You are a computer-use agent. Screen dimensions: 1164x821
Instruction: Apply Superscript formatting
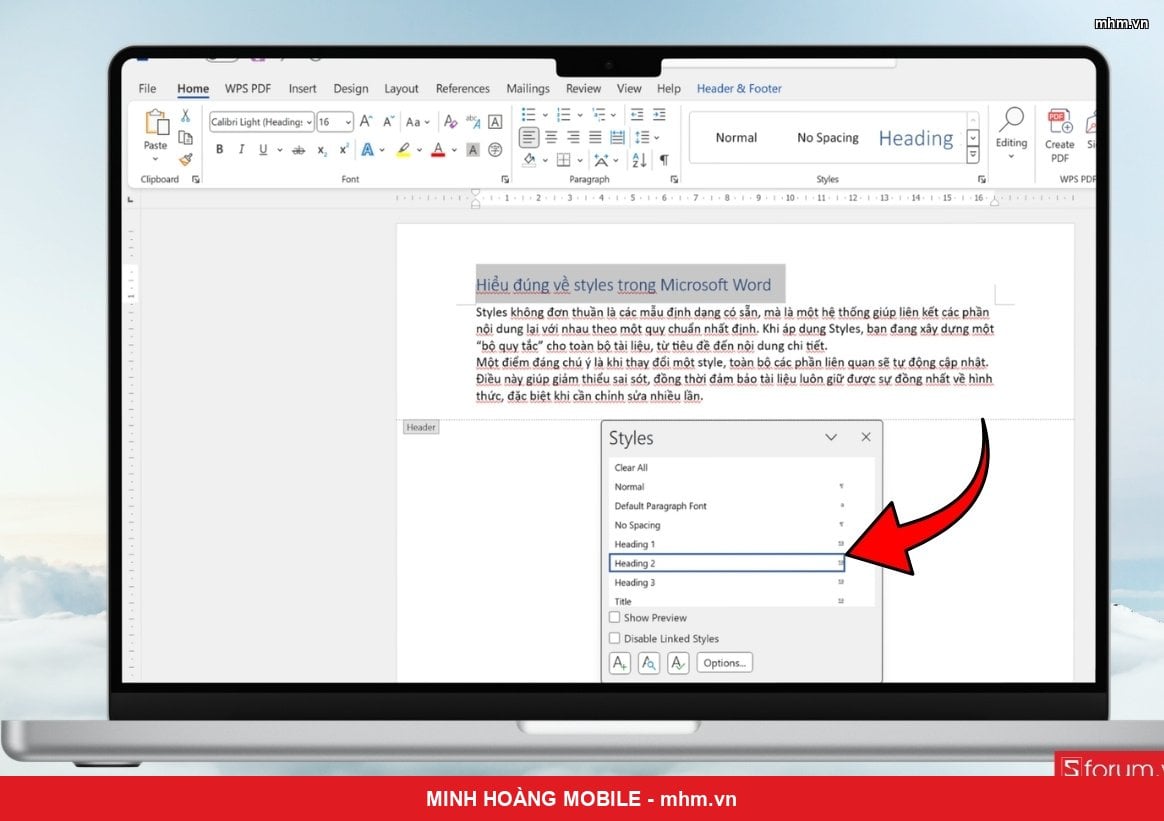[x=344, y=149]
